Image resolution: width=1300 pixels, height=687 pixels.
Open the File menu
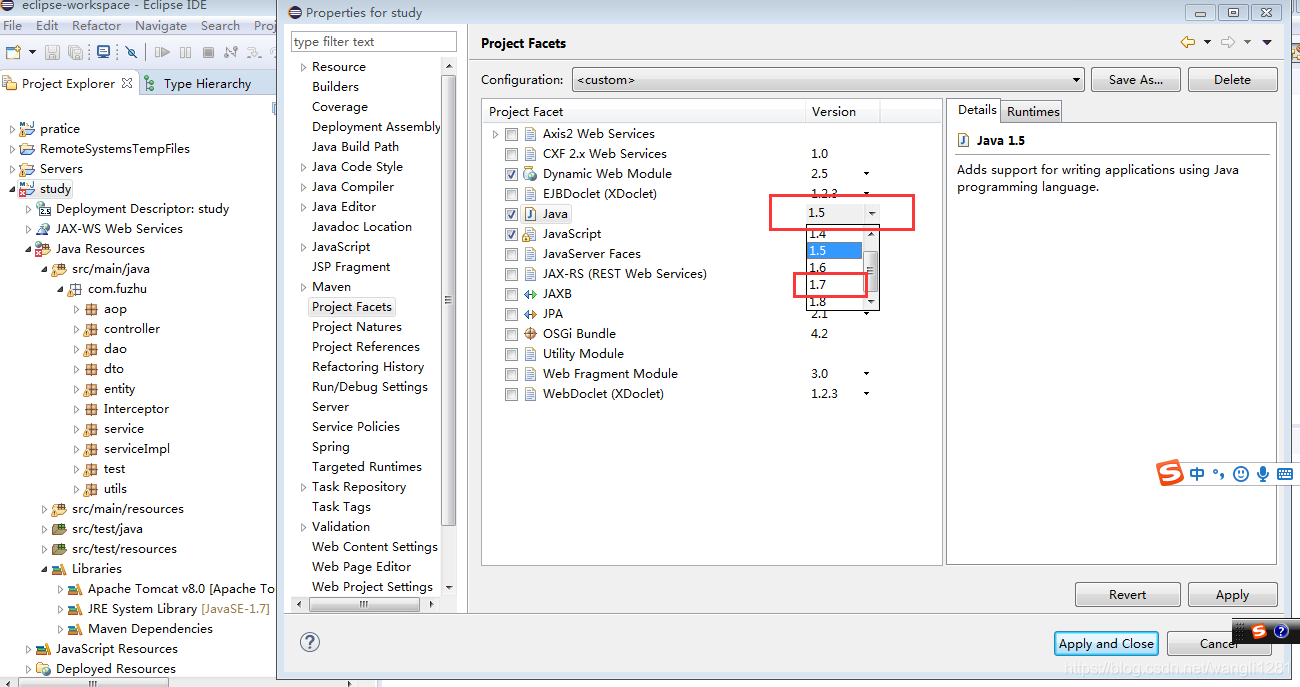12,26
